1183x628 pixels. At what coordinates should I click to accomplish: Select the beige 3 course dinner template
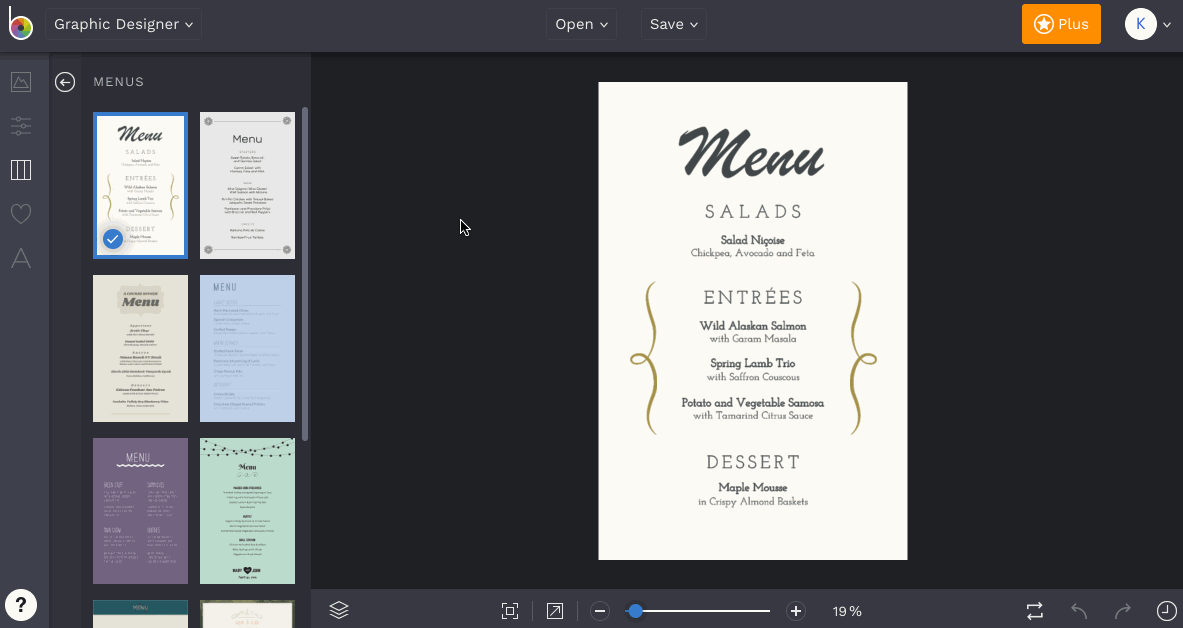pos(140,349)
